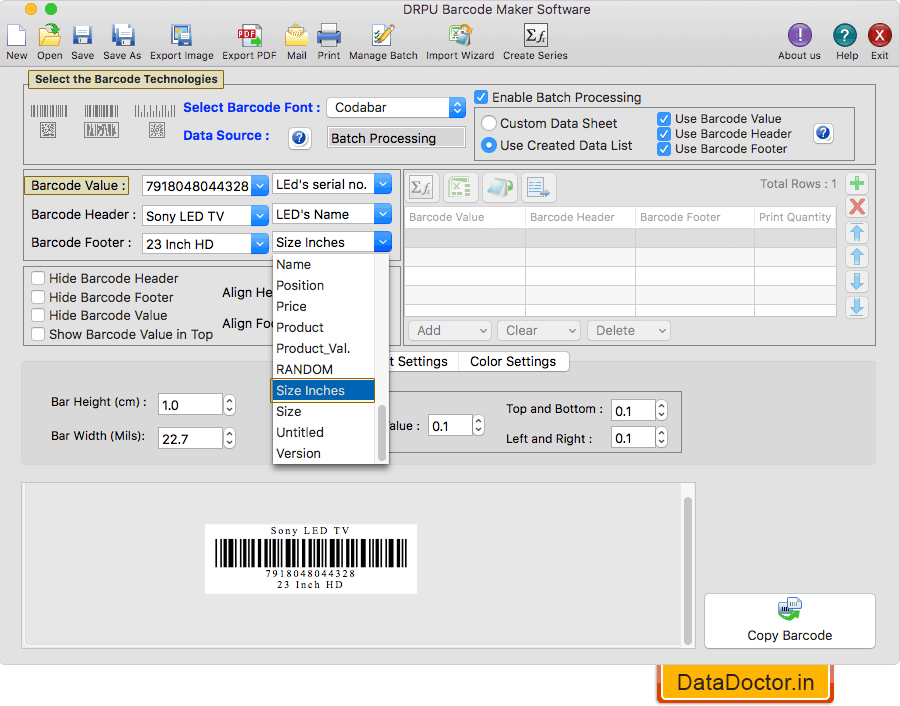The image size is (900, 706).
Task: Click the Print Quantity column heading
Action: [x=795, y=217]
